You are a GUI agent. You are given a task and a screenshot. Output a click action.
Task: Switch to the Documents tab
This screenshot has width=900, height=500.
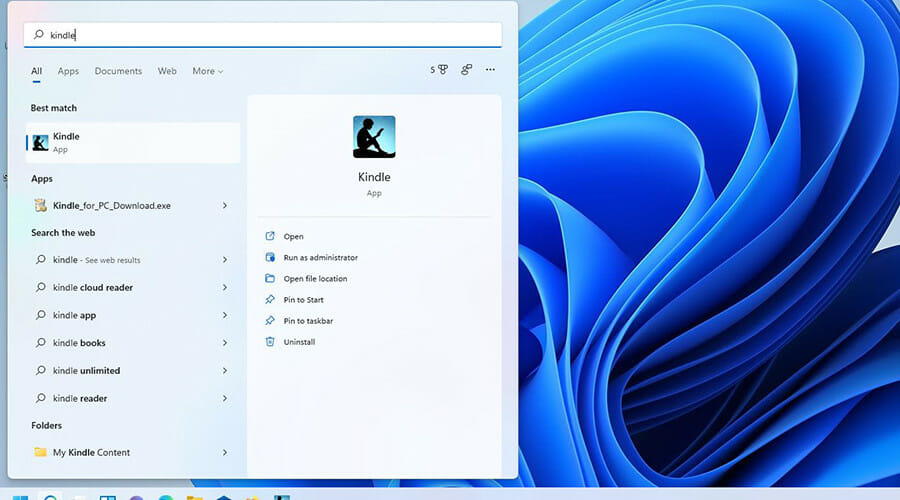(118, 71)
